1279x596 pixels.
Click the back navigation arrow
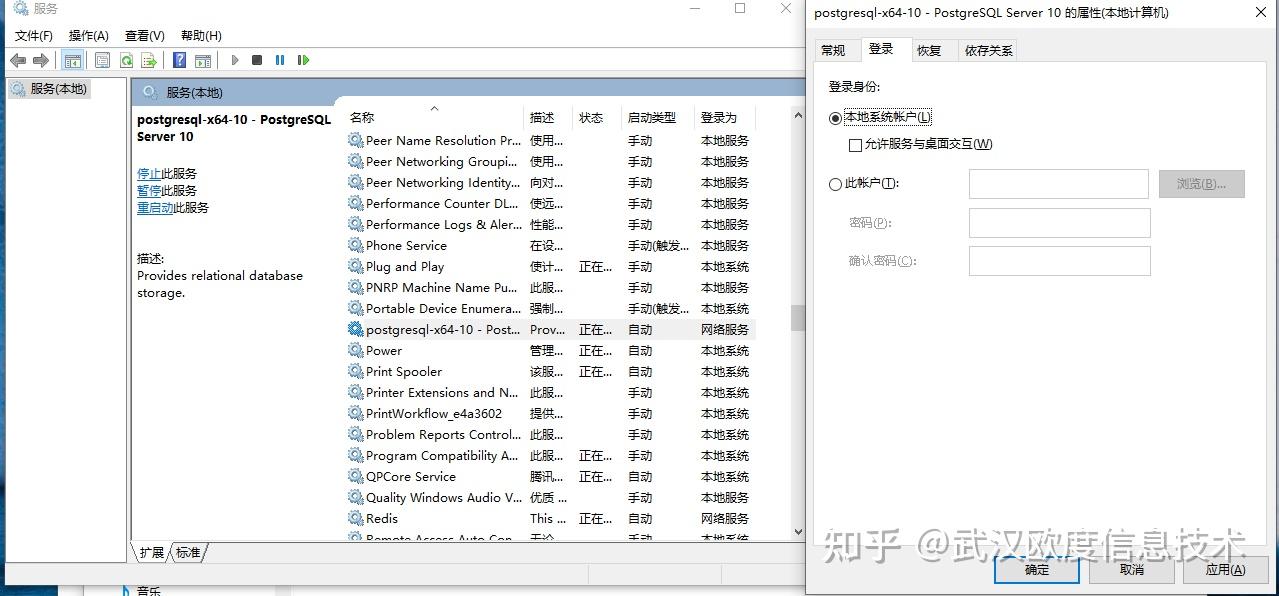point(17,60)
